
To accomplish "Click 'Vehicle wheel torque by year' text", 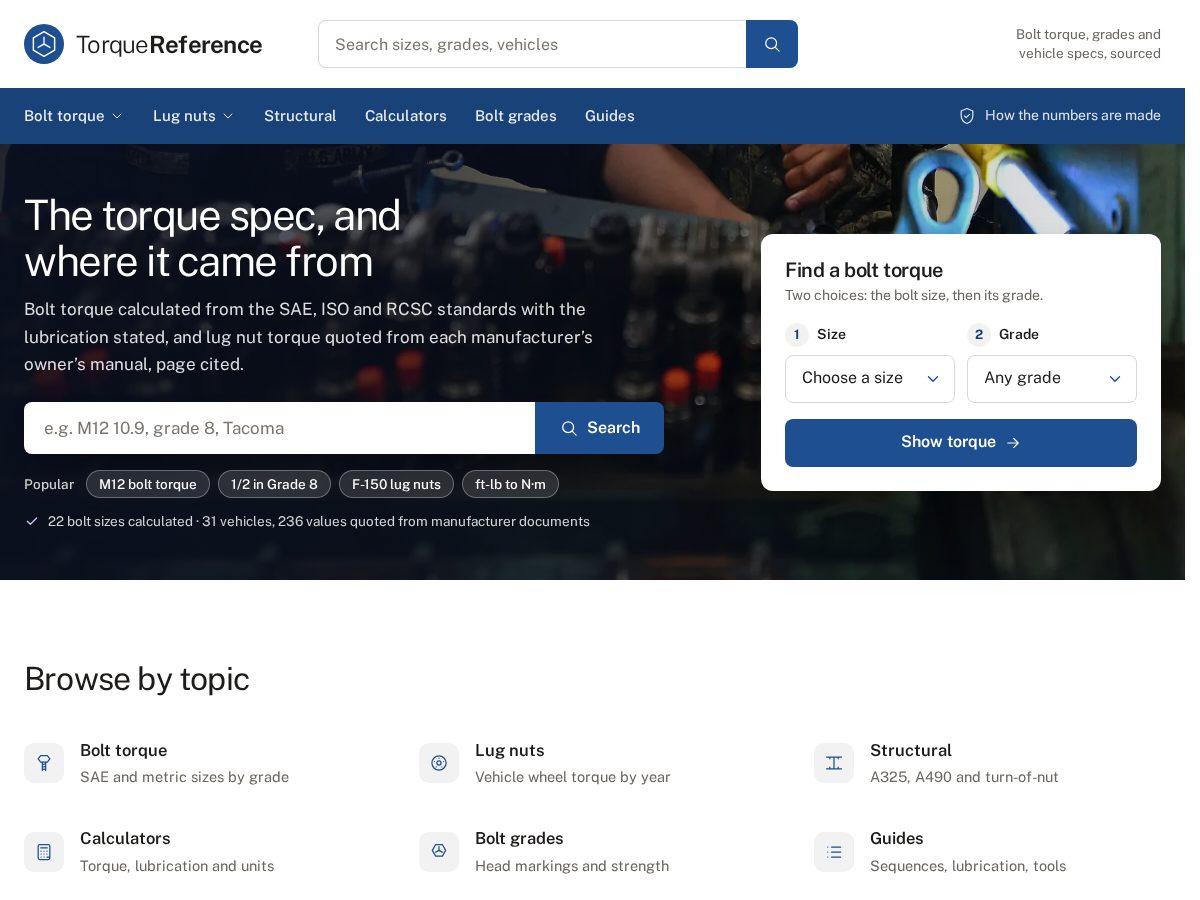I will tap(573, 777).
